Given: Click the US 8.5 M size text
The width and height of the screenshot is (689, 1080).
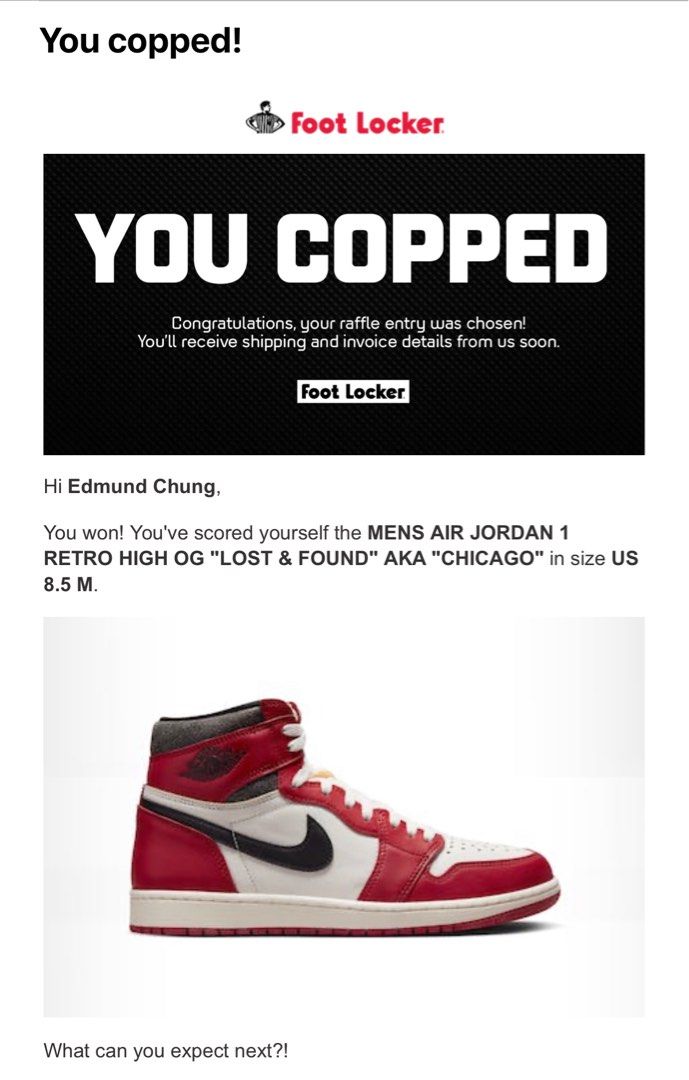Looking at the screenshot, I should point(341,571).
